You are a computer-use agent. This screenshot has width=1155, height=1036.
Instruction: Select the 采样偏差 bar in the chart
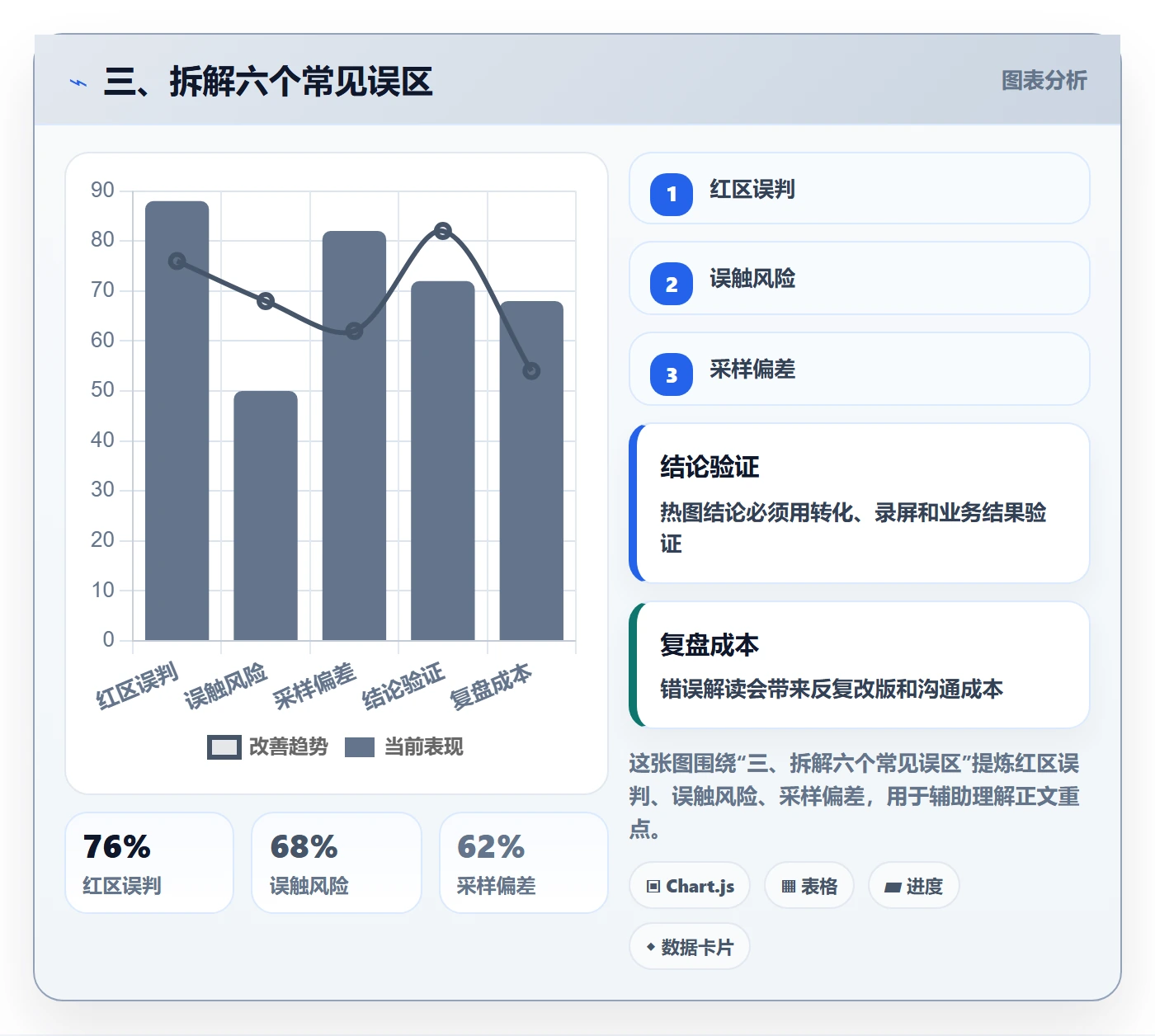pos(354,436)
